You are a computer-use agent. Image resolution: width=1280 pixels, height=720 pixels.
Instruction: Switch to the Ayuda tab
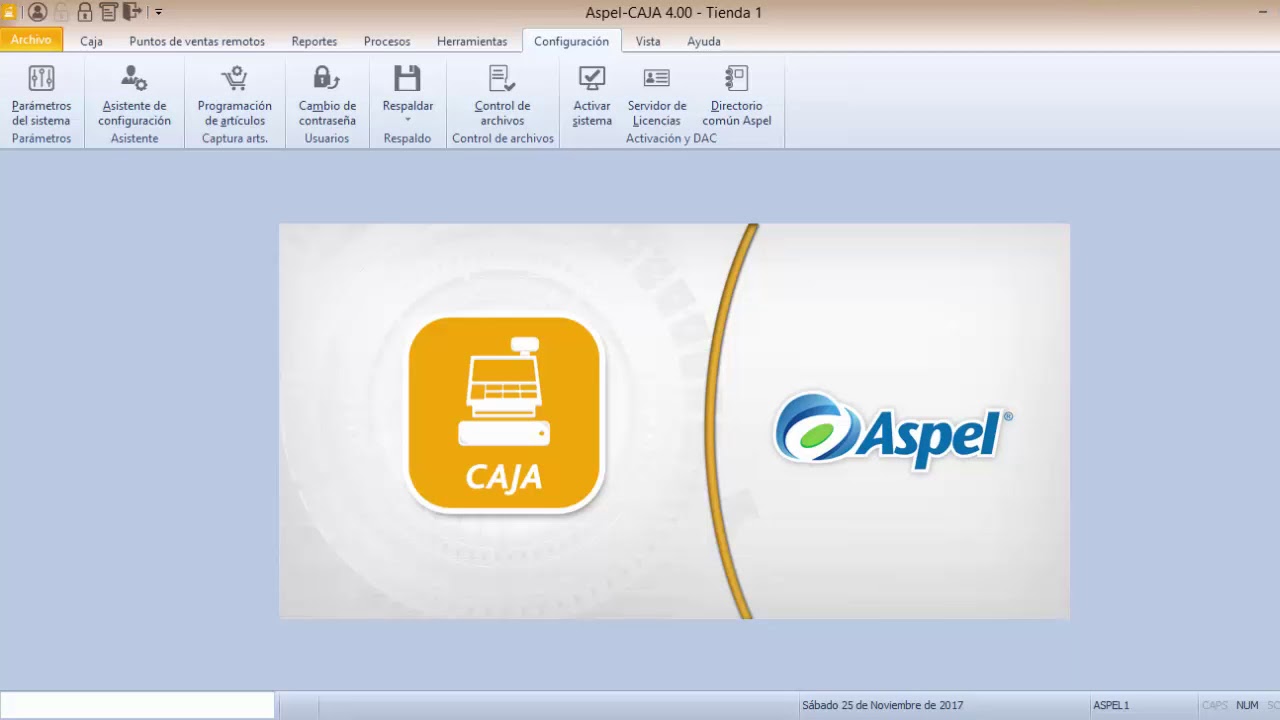tap(704, 41)
